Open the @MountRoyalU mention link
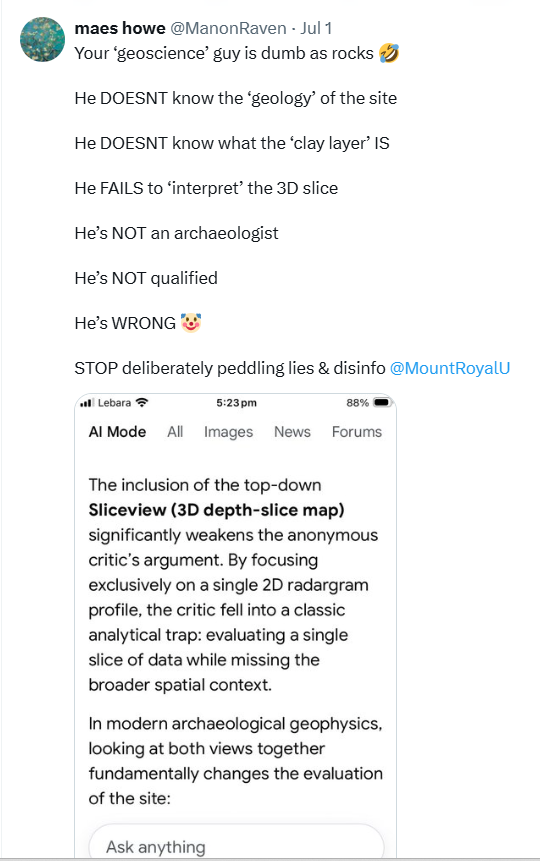 pyautogui.click(x=450, y=368)
